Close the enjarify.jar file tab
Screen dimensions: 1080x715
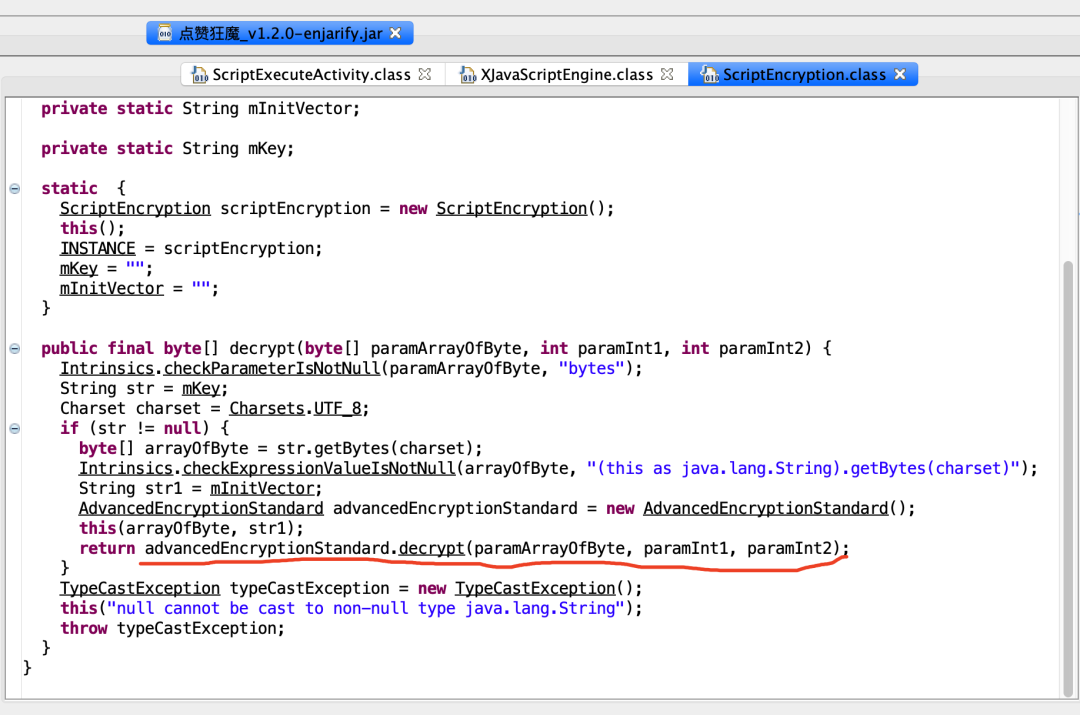pos(395,33)
